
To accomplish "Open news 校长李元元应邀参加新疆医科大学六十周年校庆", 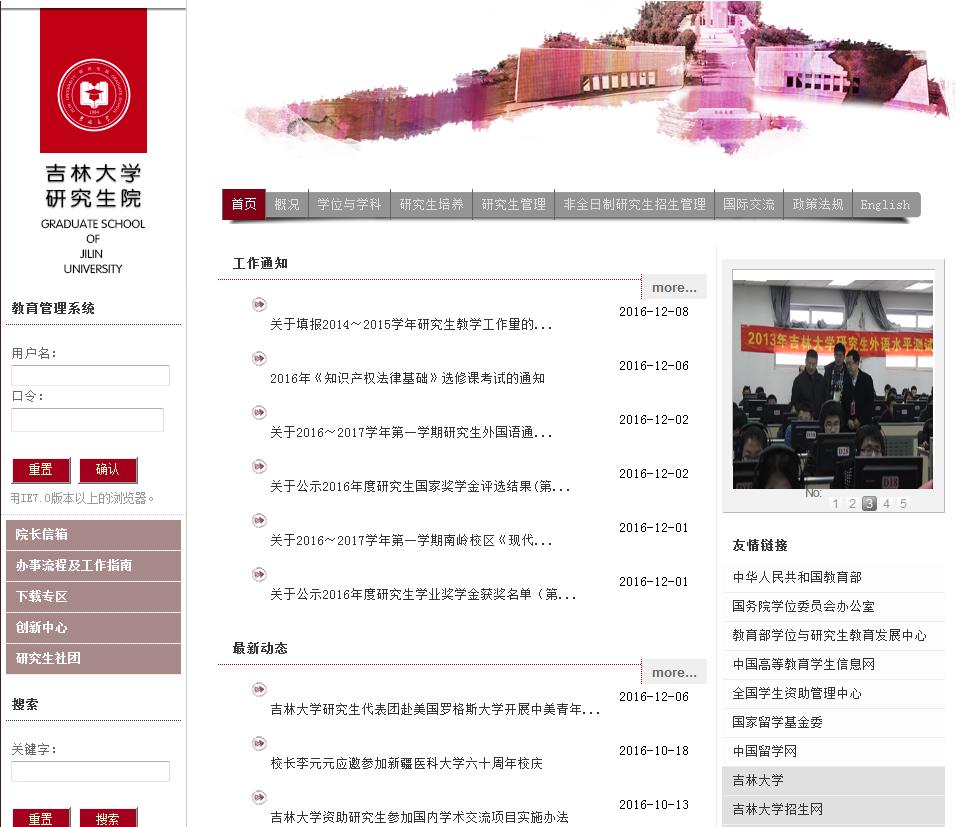I will pyautogui.click(x=406, y=764).
